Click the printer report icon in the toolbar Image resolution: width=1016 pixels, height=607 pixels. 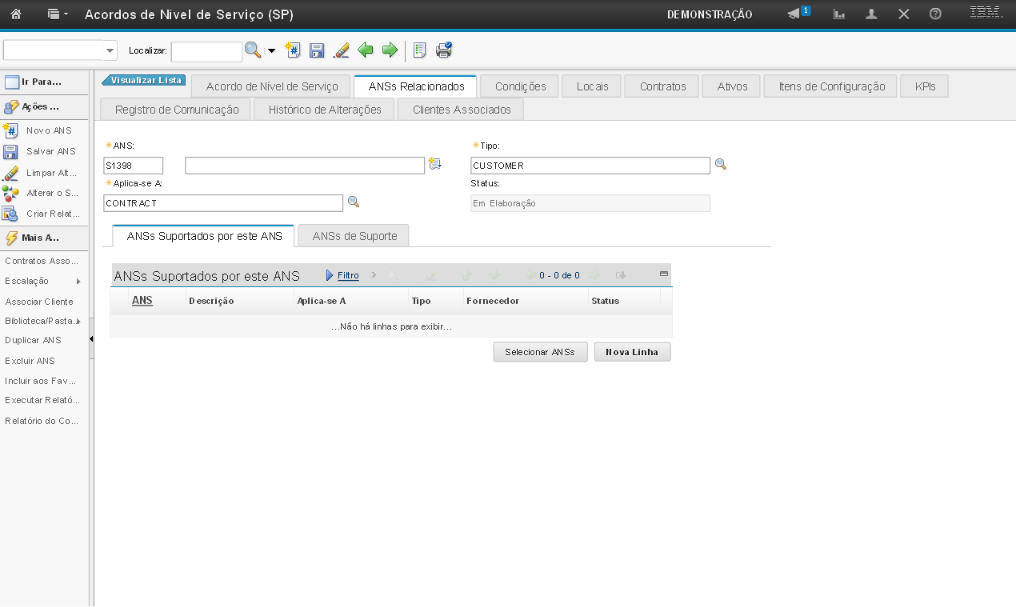pyautogui.click(x=444, y=50)
